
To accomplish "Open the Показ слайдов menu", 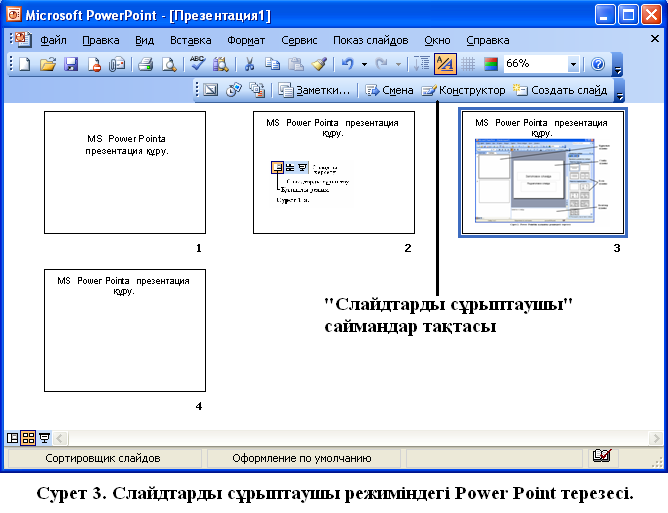I will 371,40.
